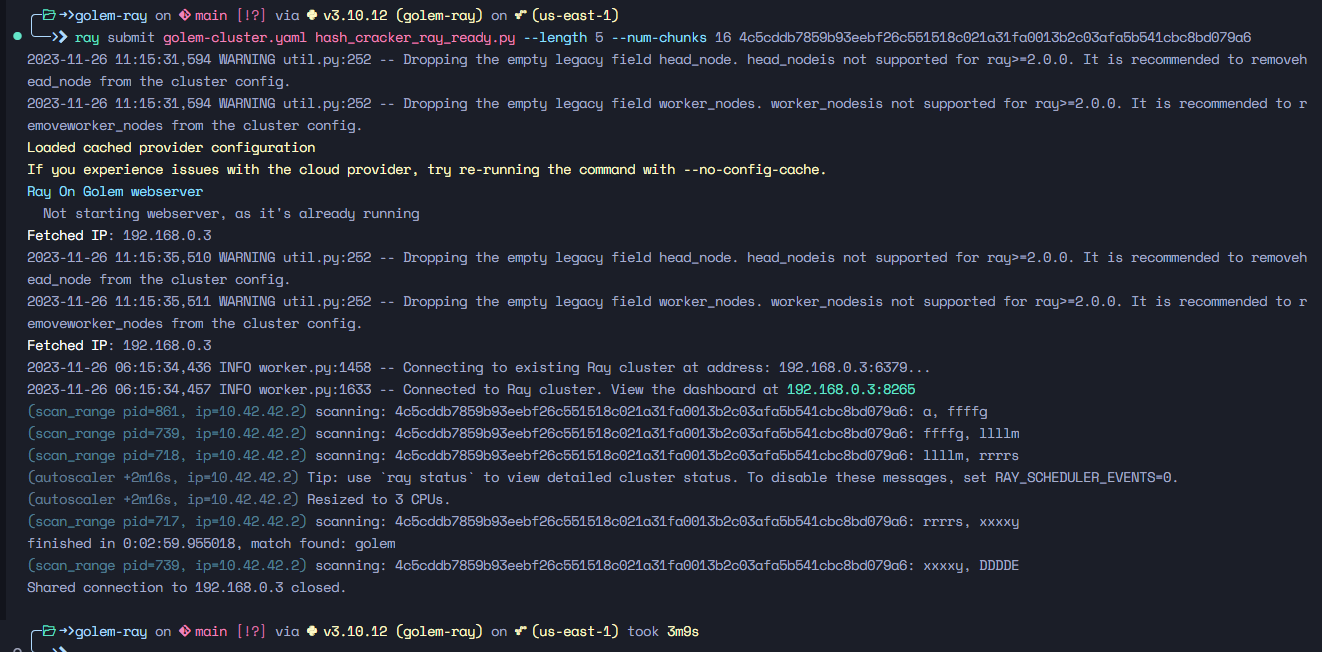The height and width of the screenshot is (652, 1322).
Task: Click 'took 3m9s' in the bottom prompt
Action: [x=663, y=632]
